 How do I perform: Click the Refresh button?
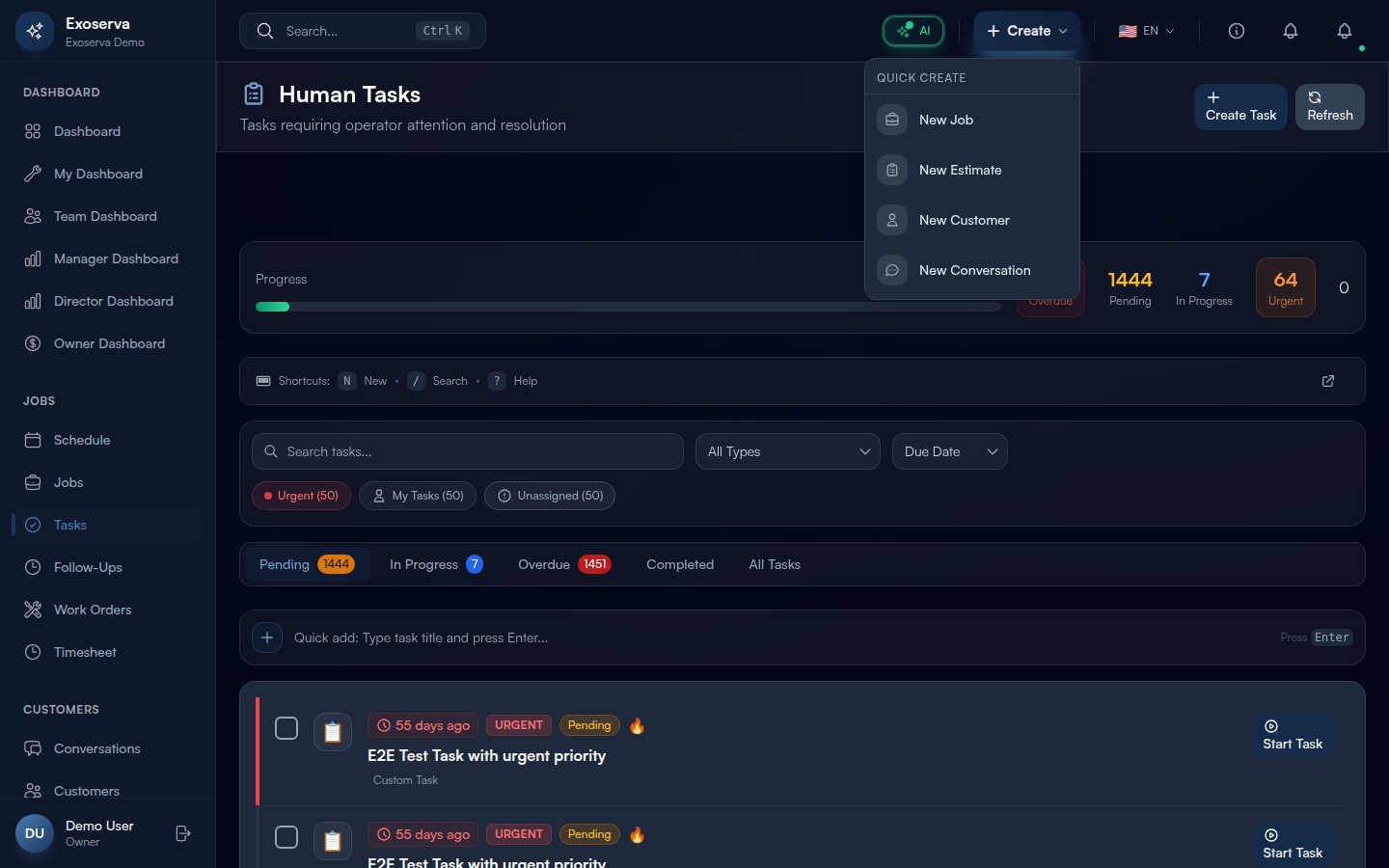(1329, 106)
